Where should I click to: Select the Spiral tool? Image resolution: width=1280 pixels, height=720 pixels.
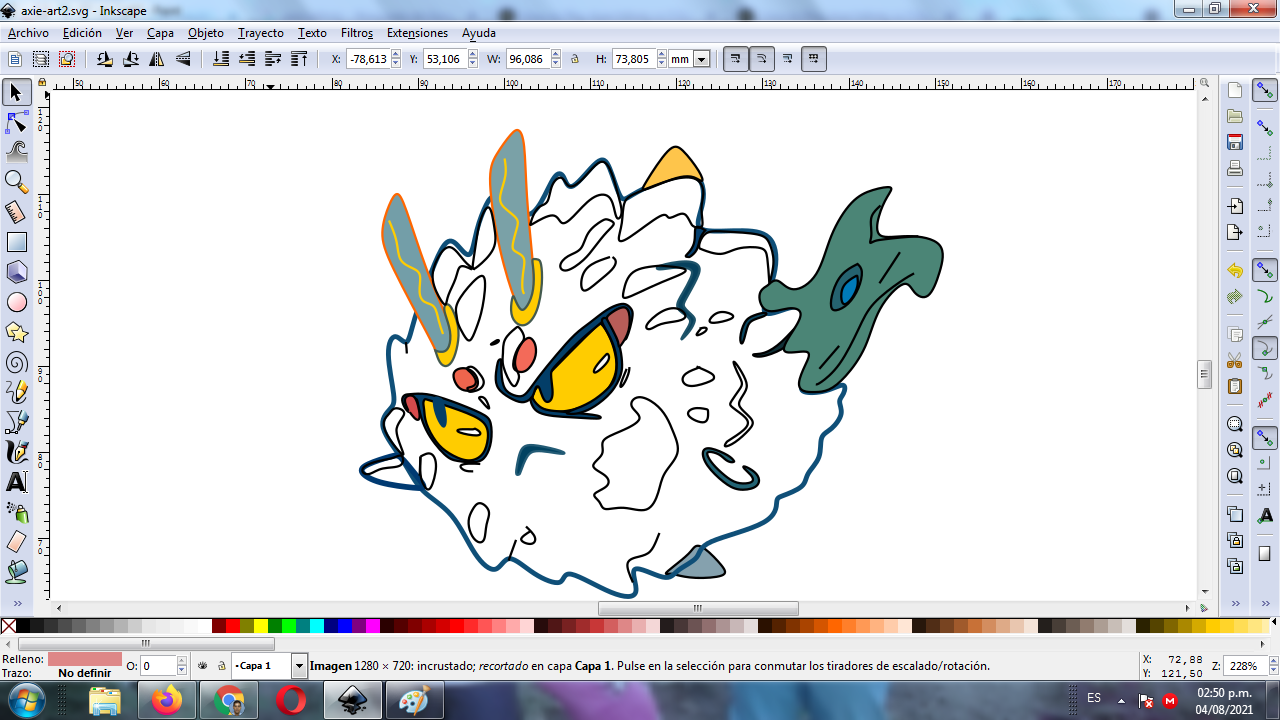pos(16,362)
